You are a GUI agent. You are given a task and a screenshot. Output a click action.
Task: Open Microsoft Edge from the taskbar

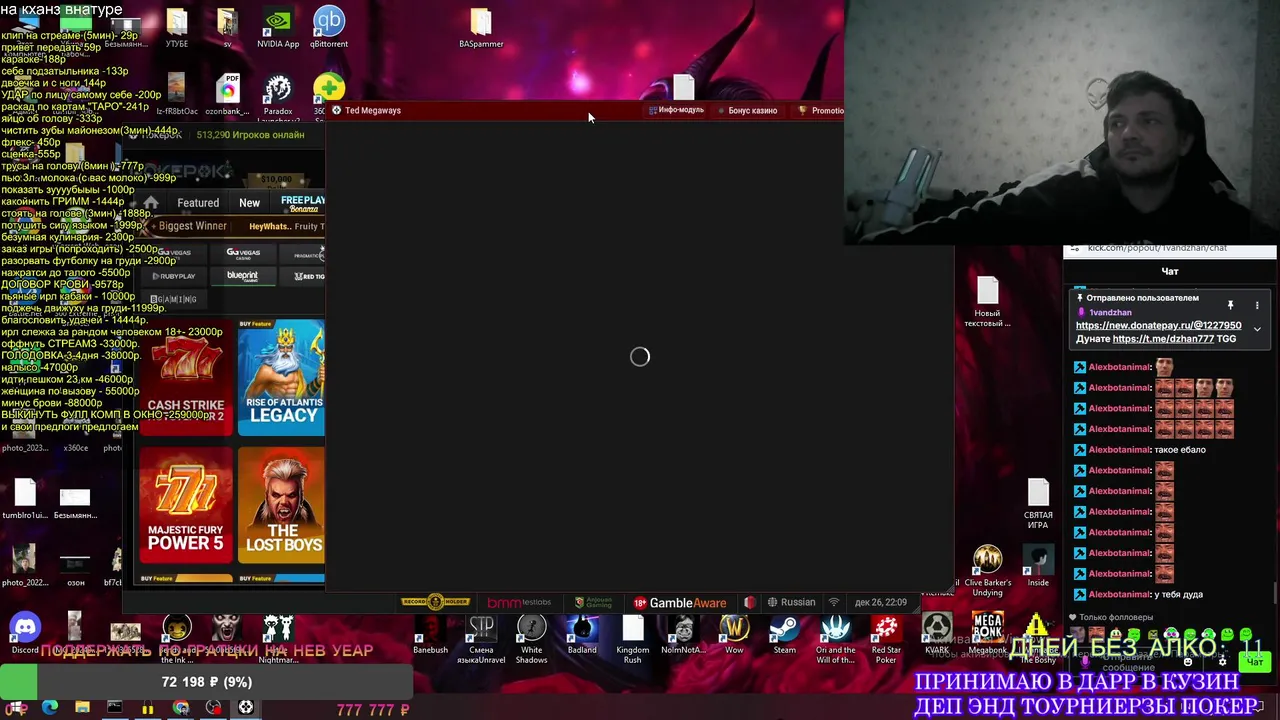[50, 708]
